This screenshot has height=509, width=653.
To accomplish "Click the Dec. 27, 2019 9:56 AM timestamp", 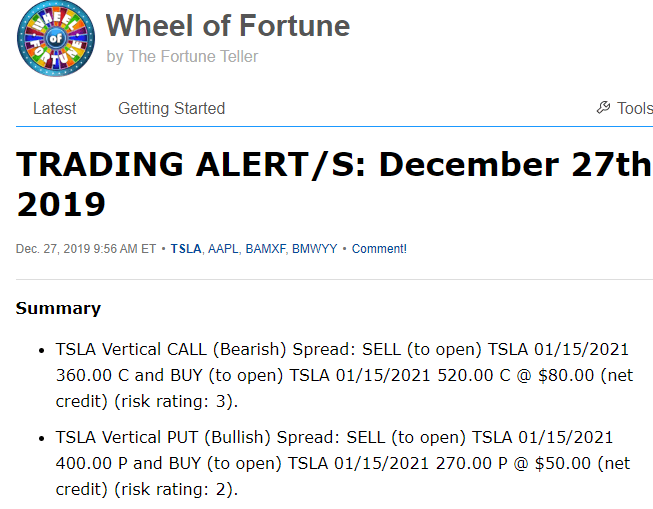I will (86, 249).
